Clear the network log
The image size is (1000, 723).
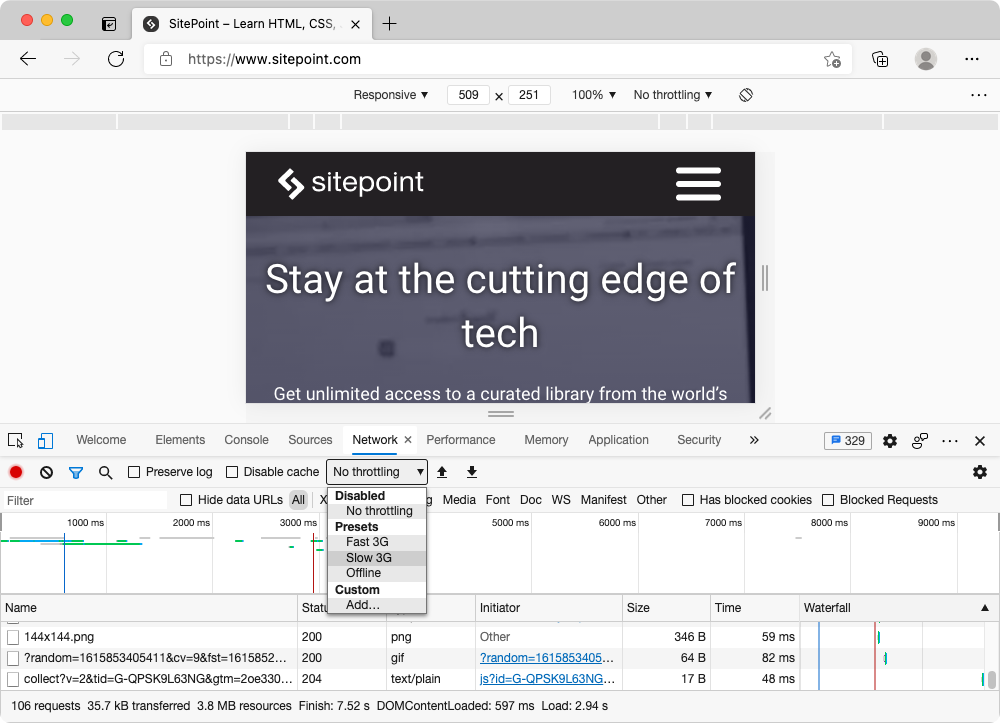point(45,471)
